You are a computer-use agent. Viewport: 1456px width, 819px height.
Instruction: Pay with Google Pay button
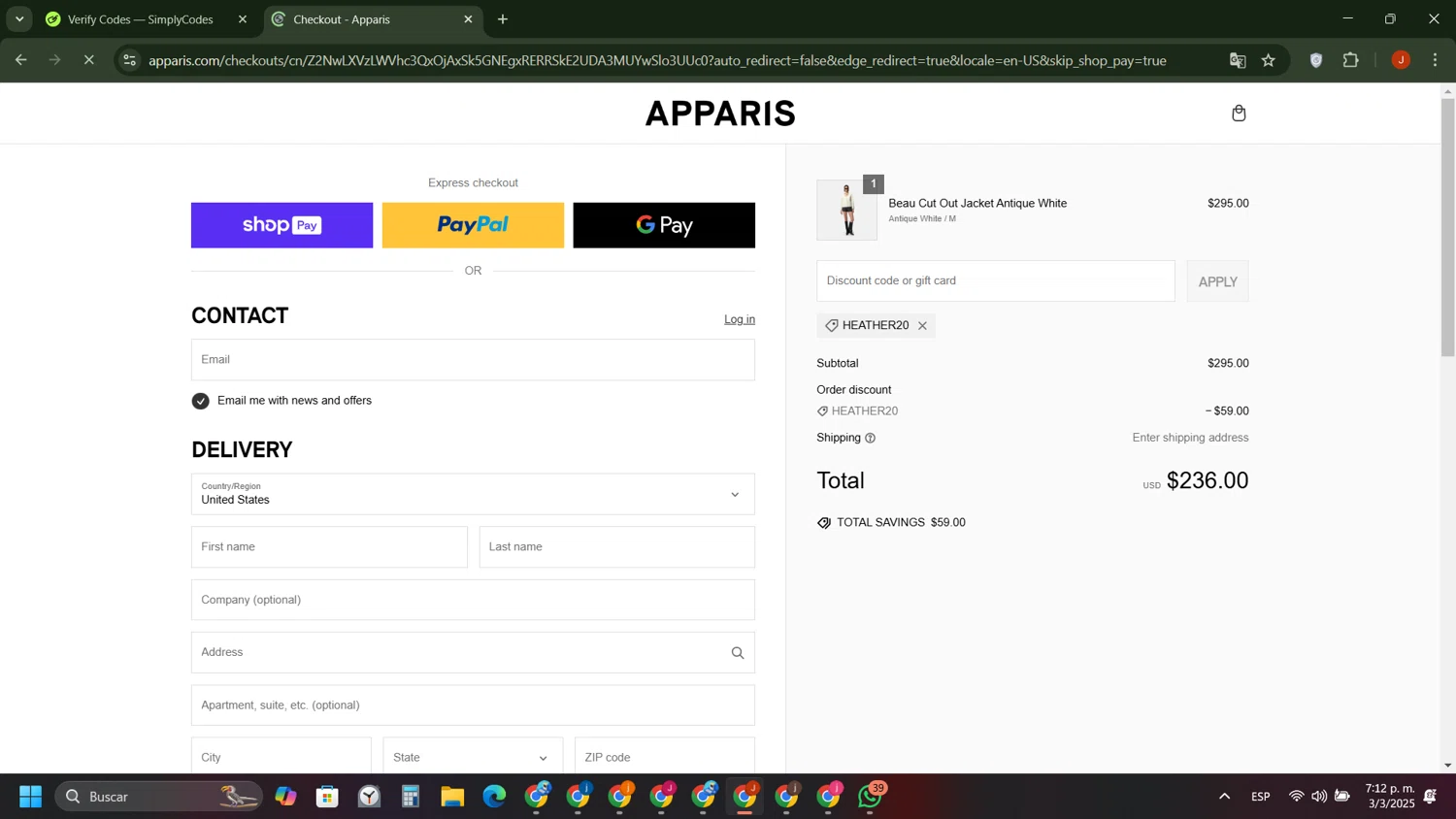pos(664,225)
